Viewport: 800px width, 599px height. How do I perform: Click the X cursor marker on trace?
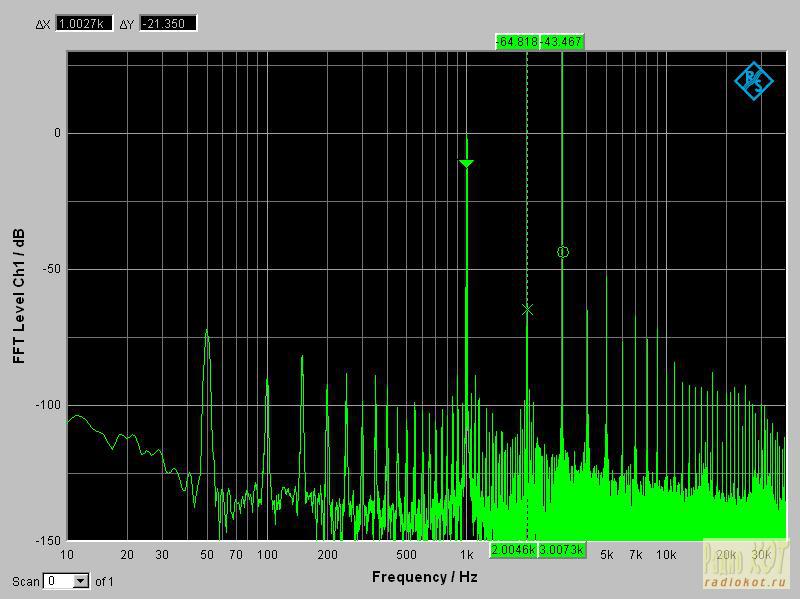pyautogui.click(x=528, y=309)
